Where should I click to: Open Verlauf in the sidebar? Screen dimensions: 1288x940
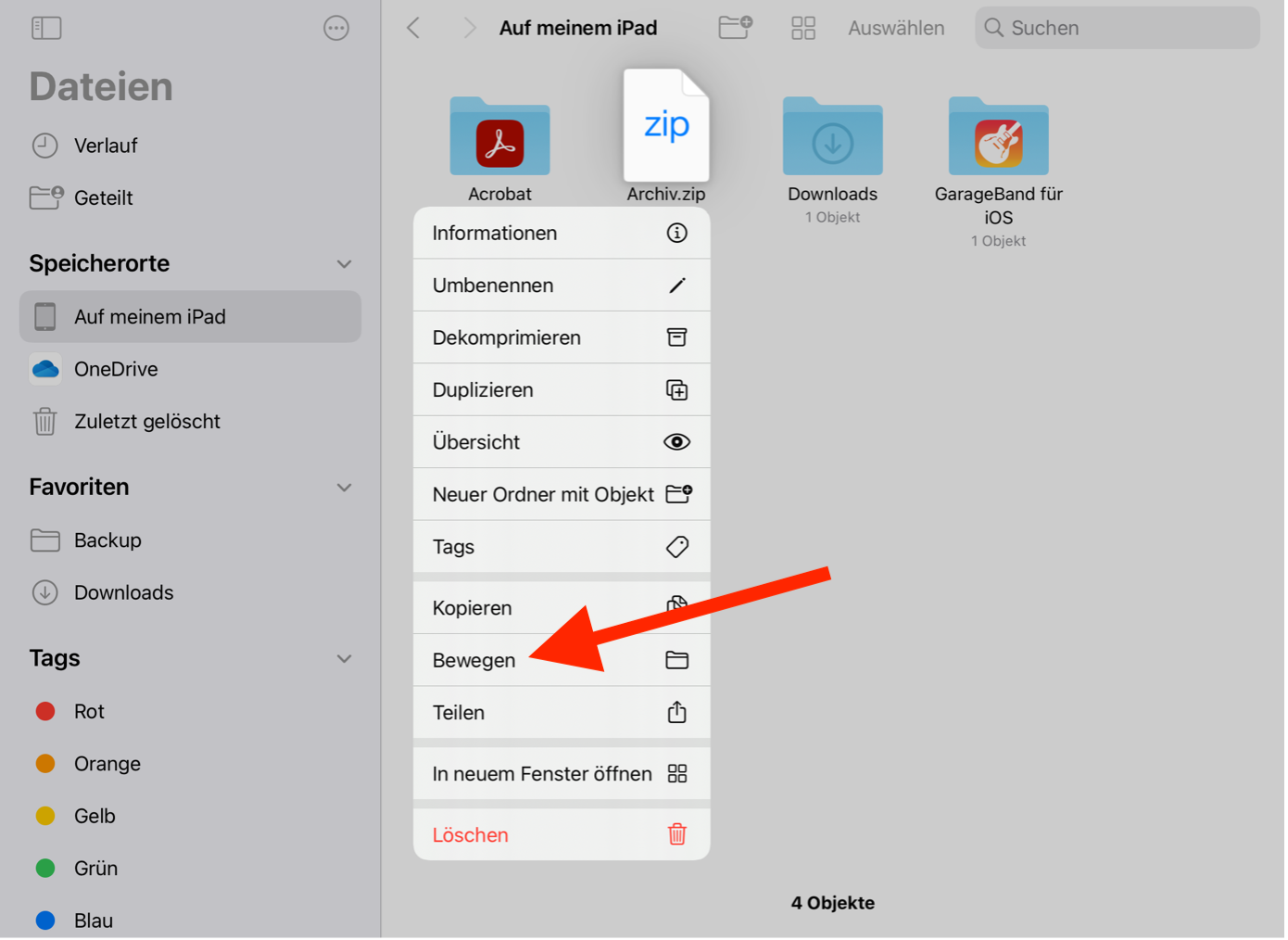click(106, 146)
